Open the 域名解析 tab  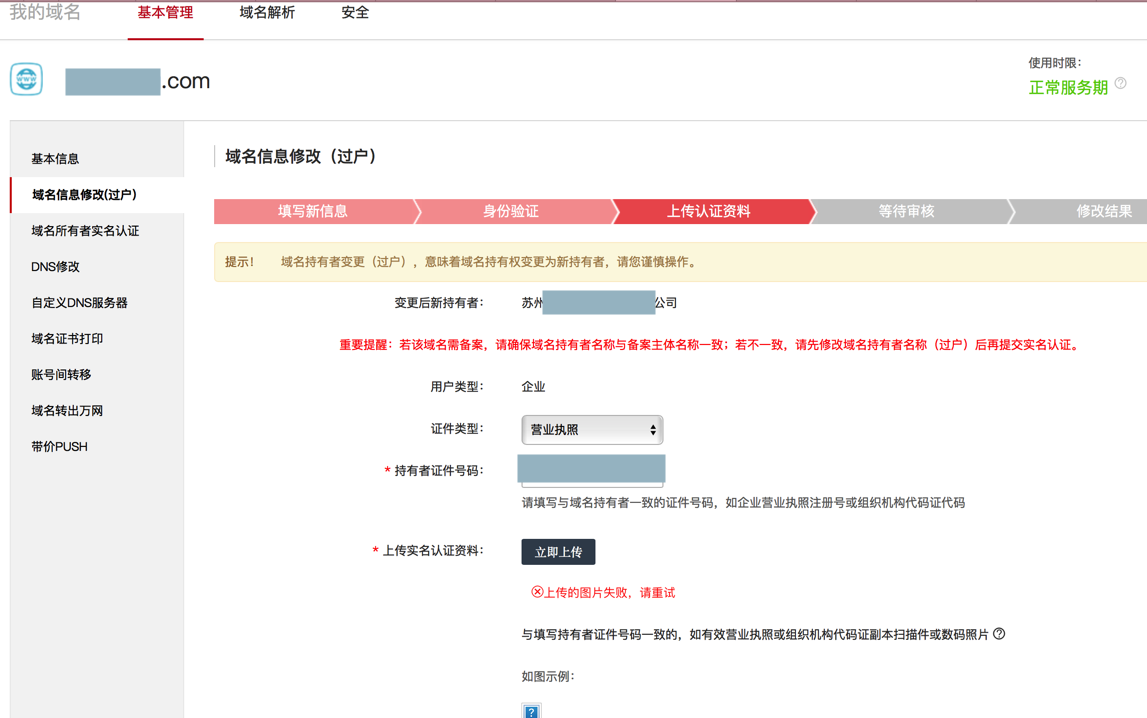point(267,13)
